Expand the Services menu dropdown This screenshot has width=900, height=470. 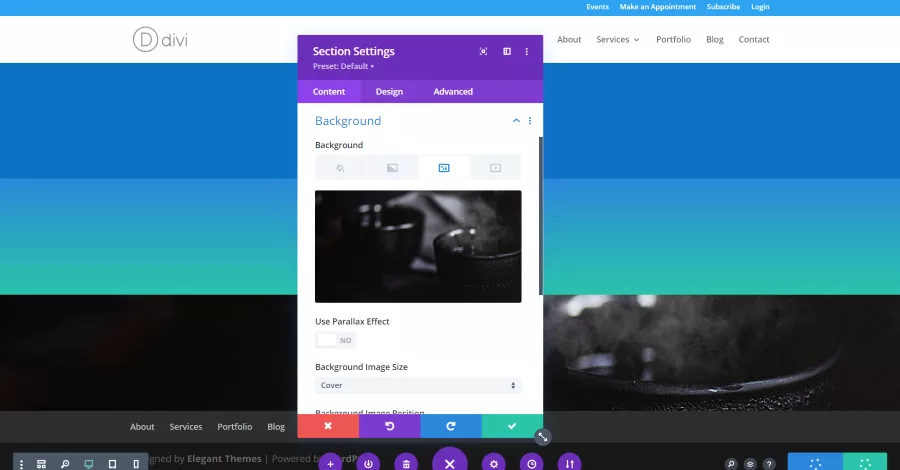[618, 40]
